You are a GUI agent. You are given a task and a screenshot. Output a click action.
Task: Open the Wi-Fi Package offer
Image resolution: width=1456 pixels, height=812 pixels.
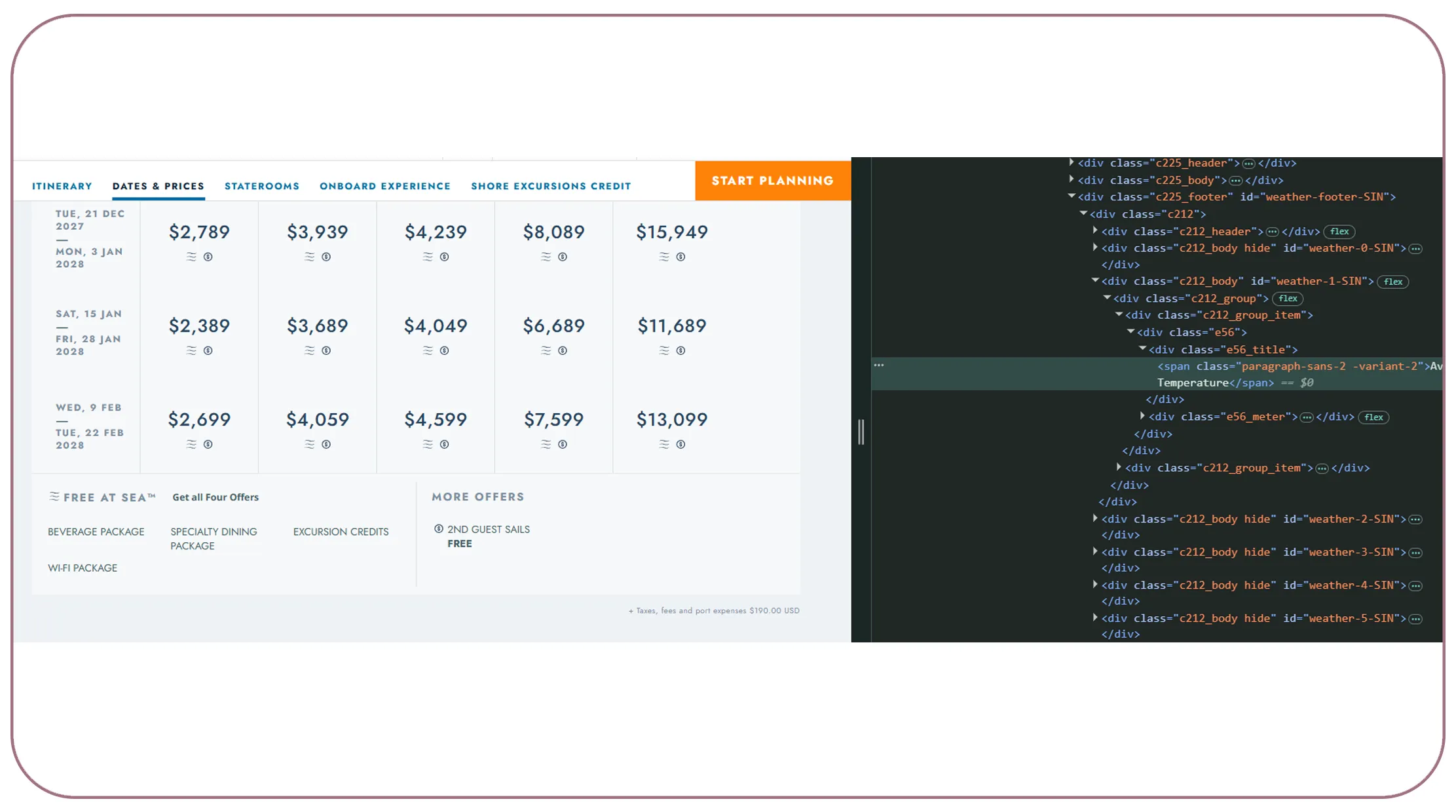[83, 568]
